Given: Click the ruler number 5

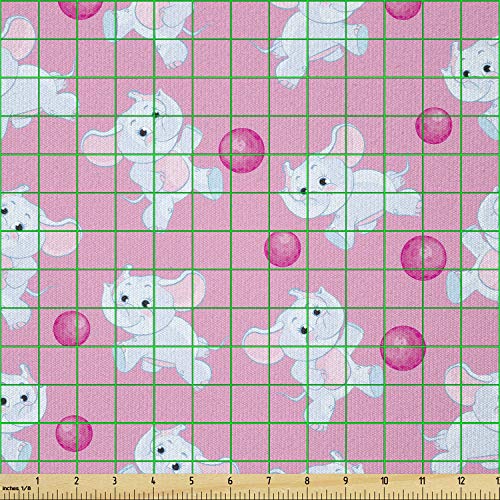Looking at the screenshot, I should [191, 480].
